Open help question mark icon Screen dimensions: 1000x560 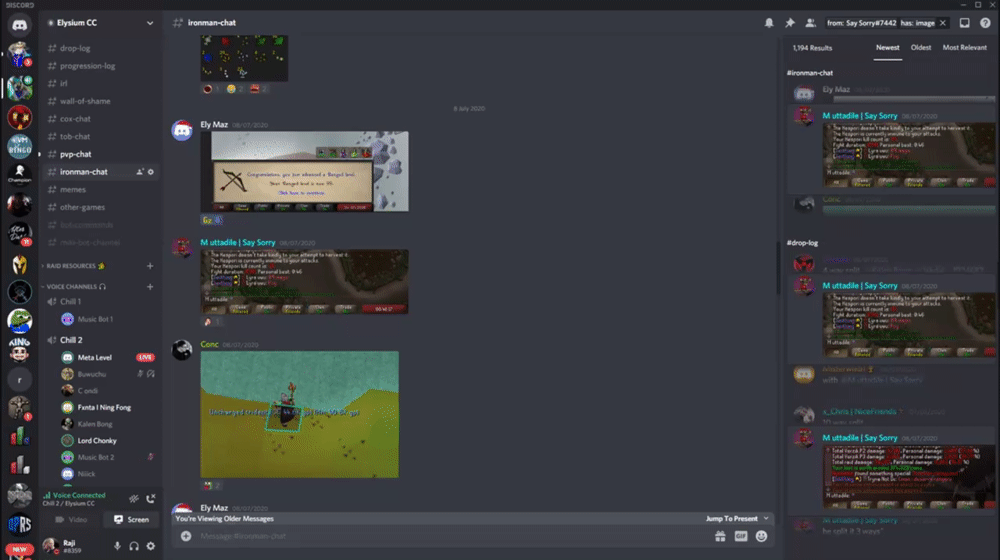click(985, 23)
